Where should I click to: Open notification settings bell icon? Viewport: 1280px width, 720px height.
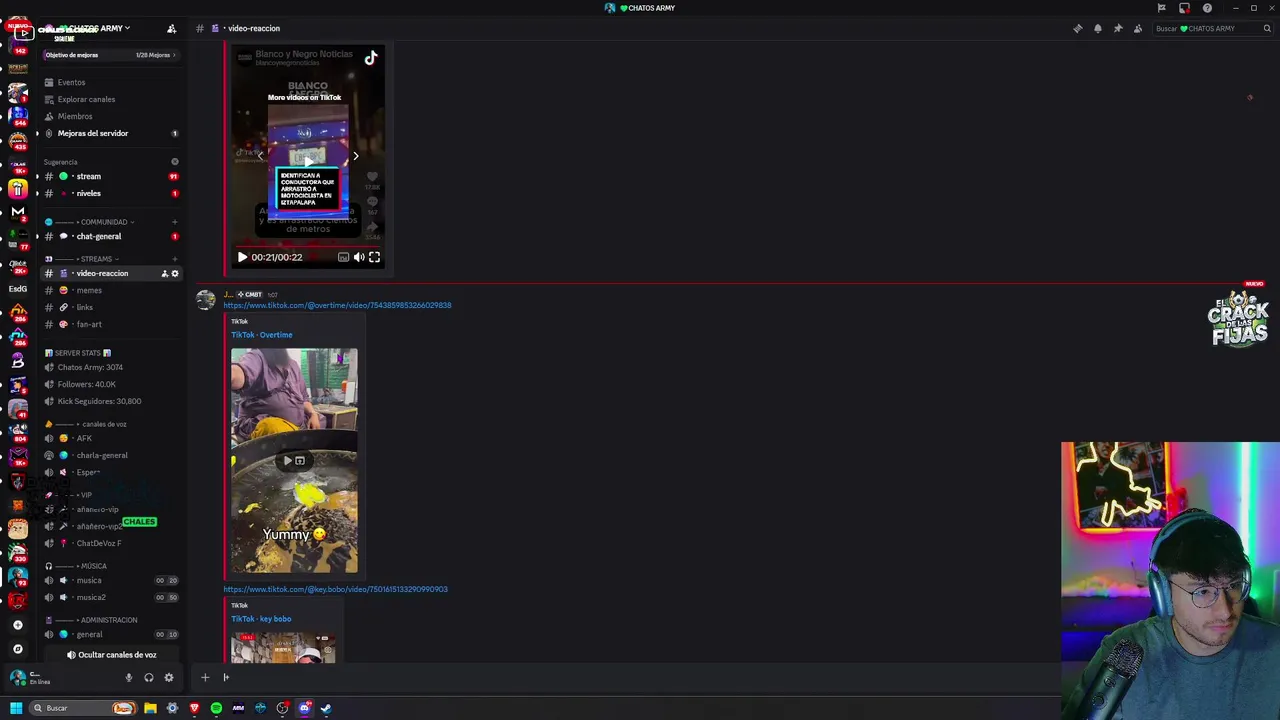(1098, 28)
